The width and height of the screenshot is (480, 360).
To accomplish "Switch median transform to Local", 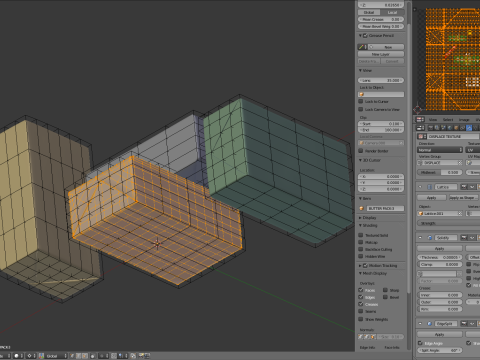I will coord(392,12).
